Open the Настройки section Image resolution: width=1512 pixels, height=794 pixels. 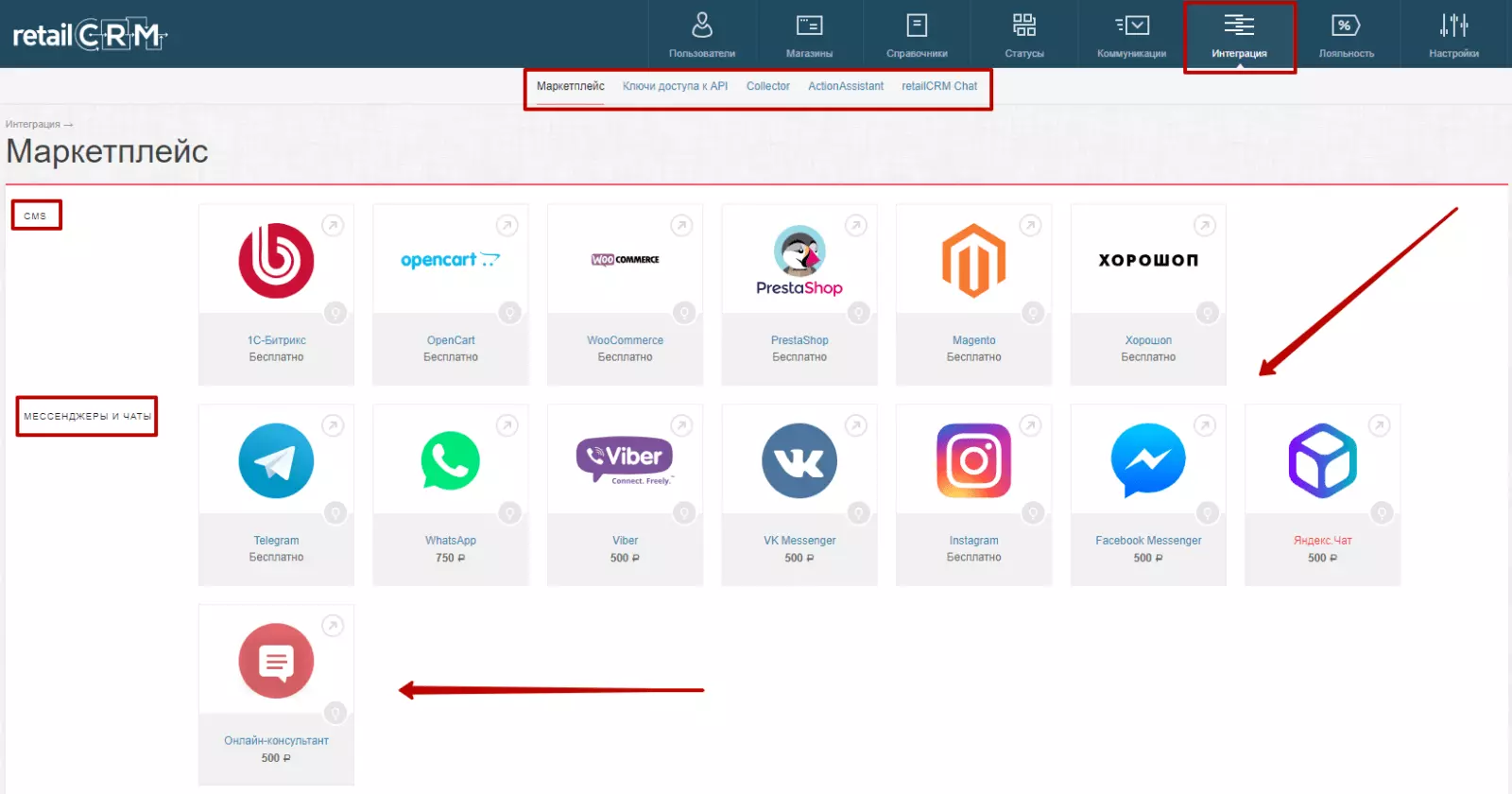point(1453,34)
